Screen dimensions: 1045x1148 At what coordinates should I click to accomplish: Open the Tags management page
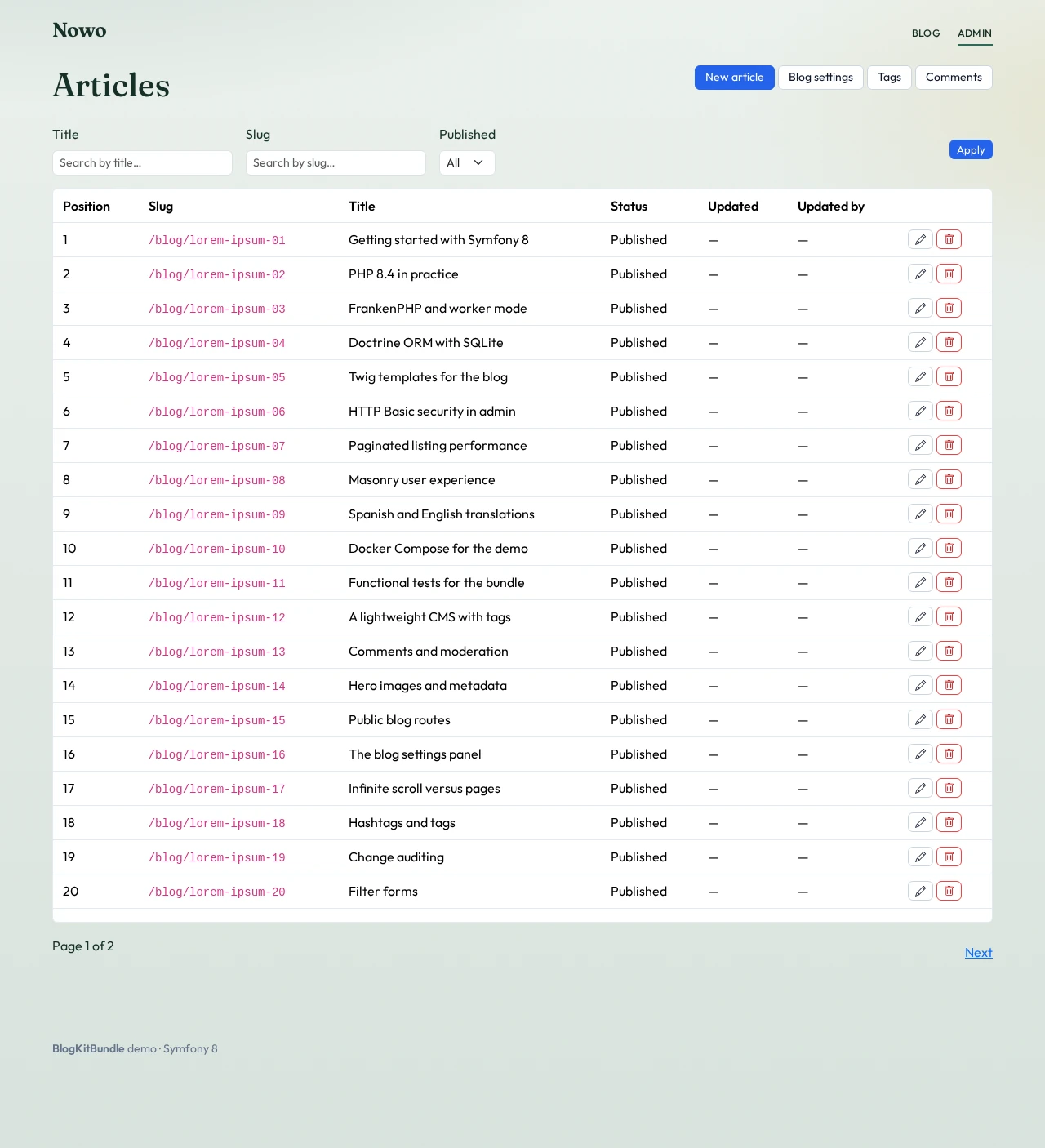click(889, 78)
